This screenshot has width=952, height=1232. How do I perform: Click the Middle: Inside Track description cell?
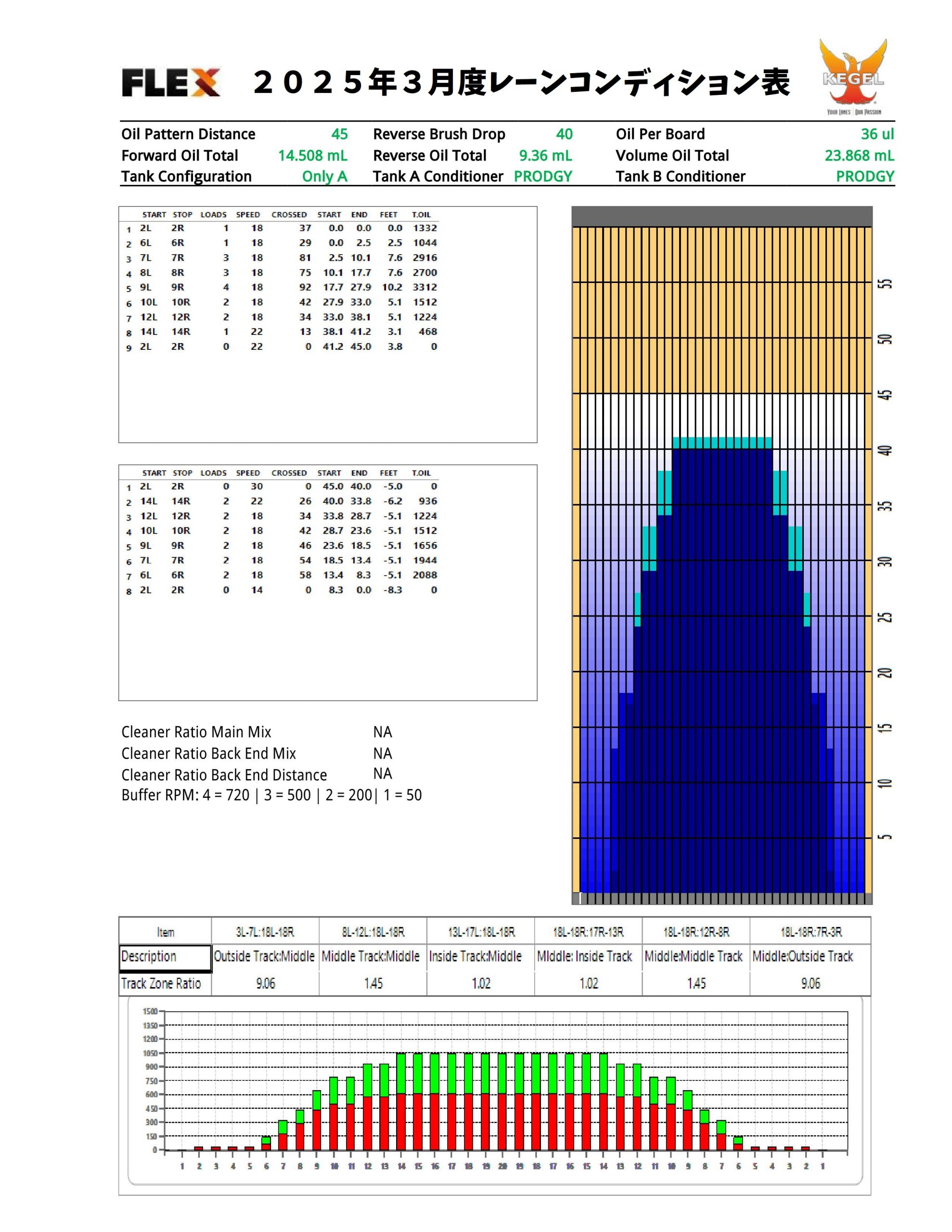[x=589, y=957]
